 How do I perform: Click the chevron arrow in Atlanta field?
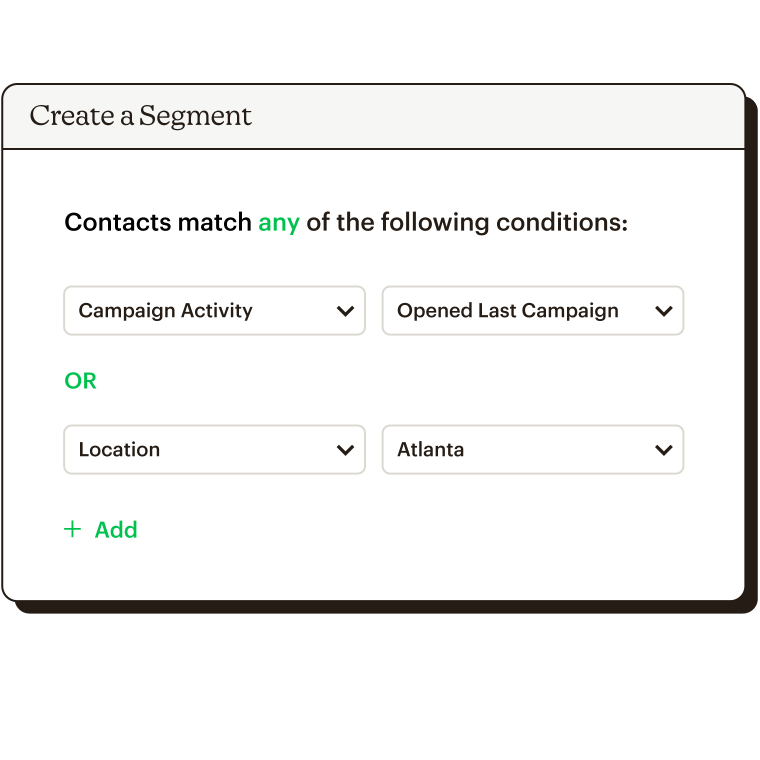[664, 450]
